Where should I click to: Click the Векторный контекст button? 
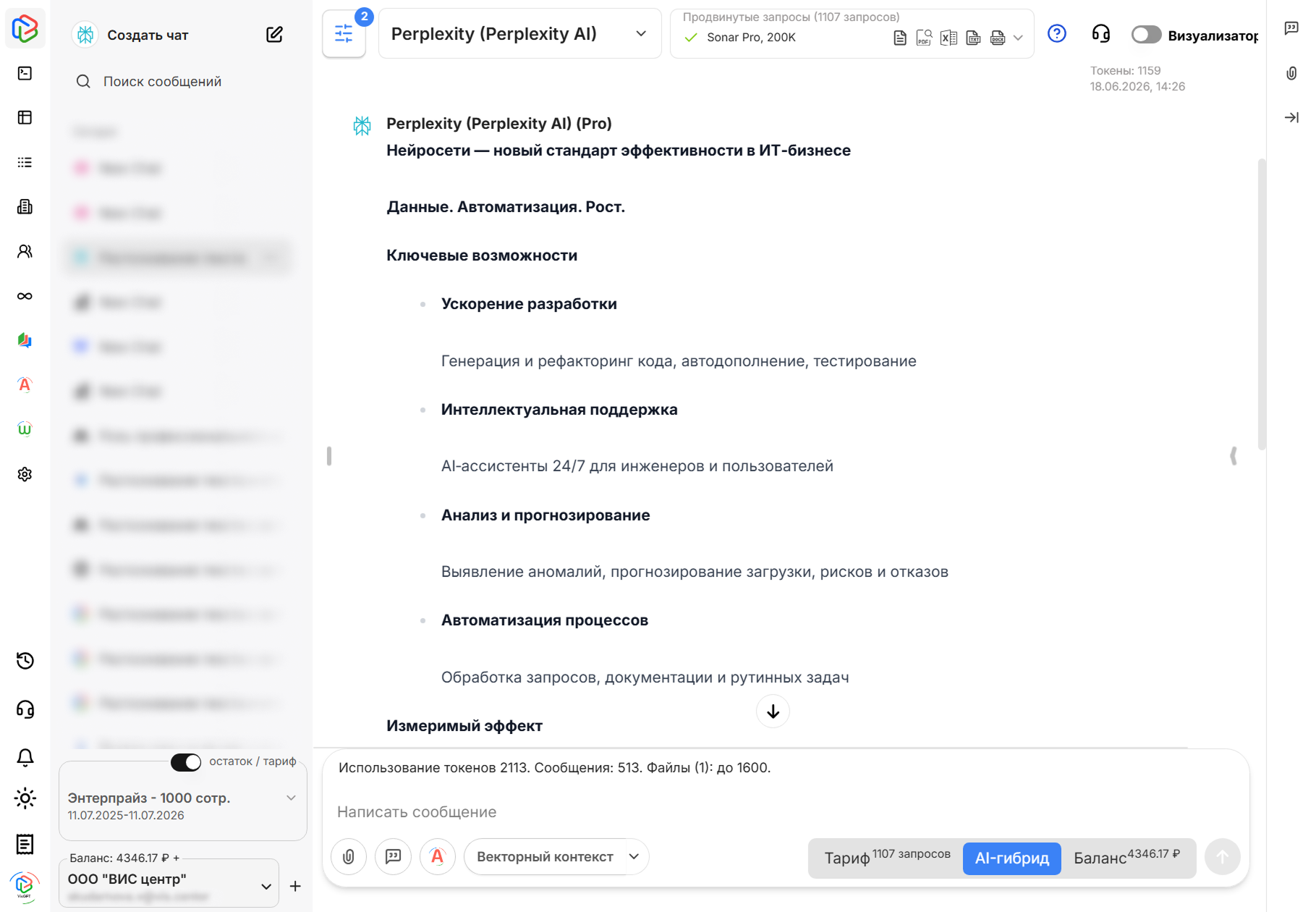(x=545, y=857)
